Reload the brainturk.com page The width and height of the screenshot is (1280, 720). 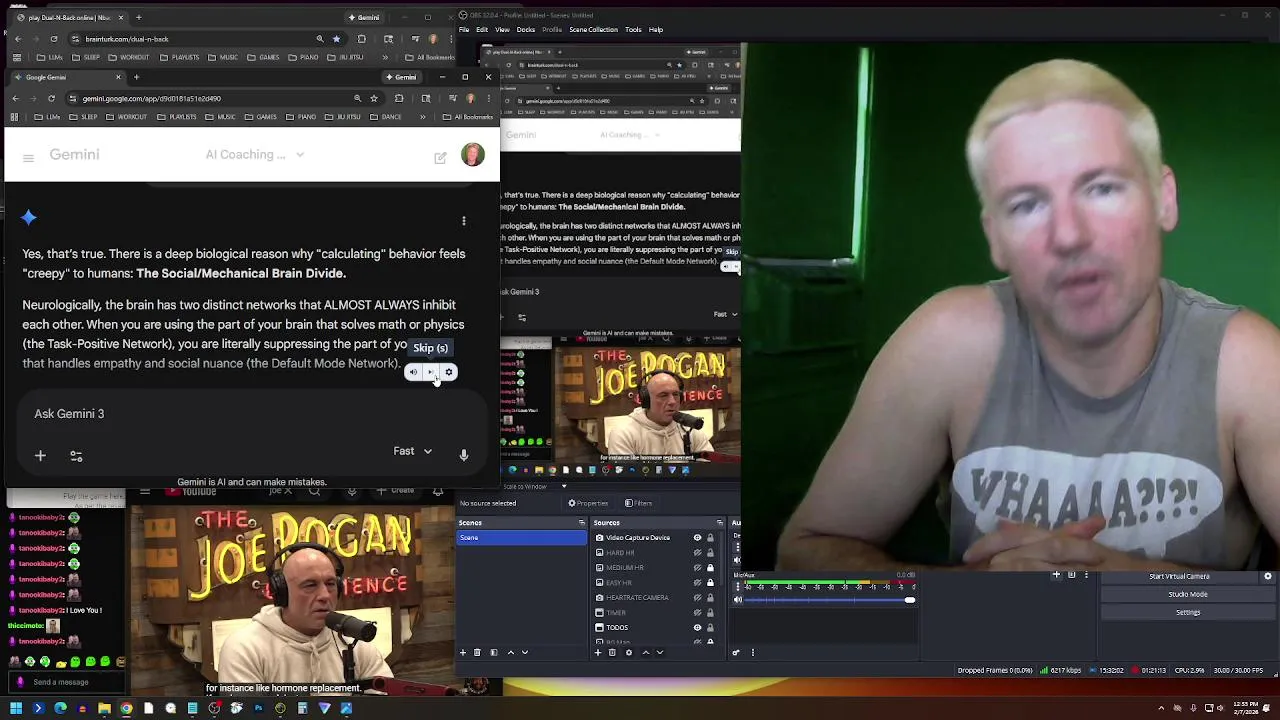click(53, 39)
